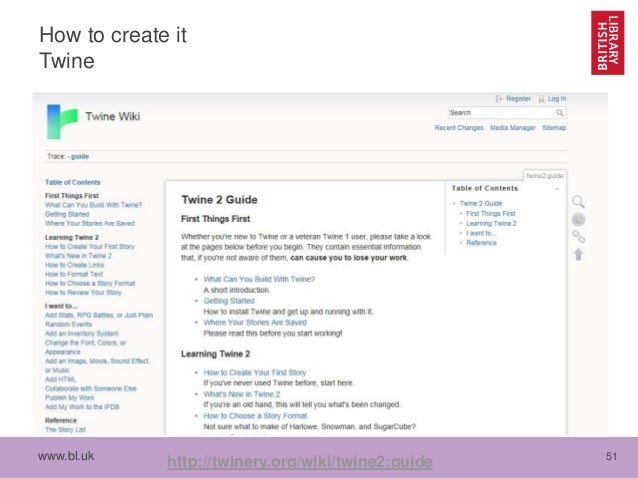Click the Log In link

557,99
